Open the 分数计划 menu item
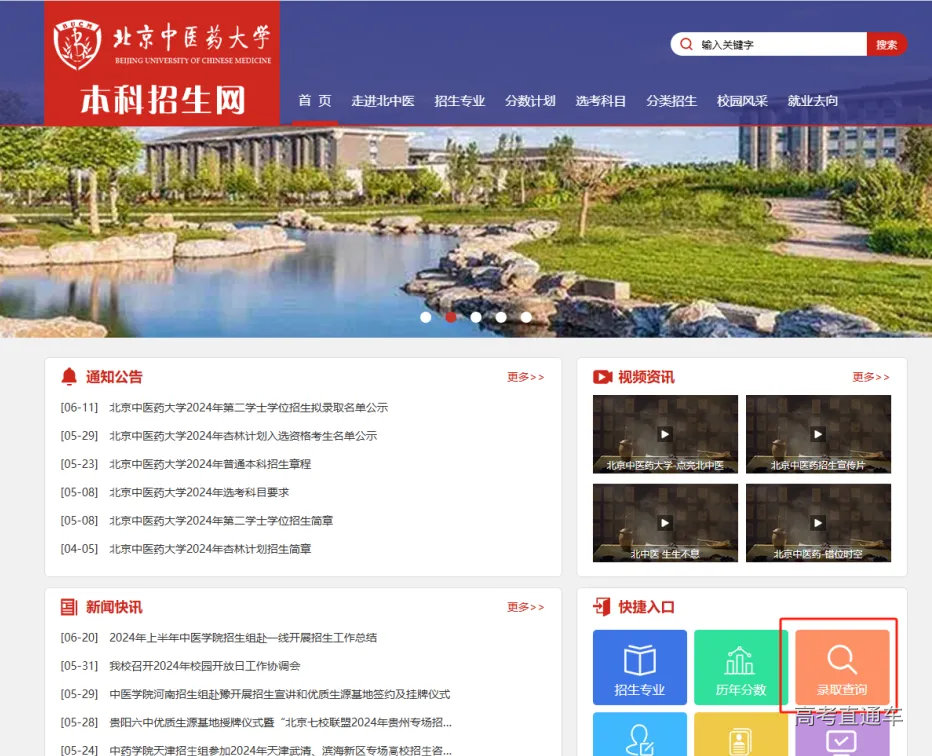 pyautogui.click(x=530, y=101)
